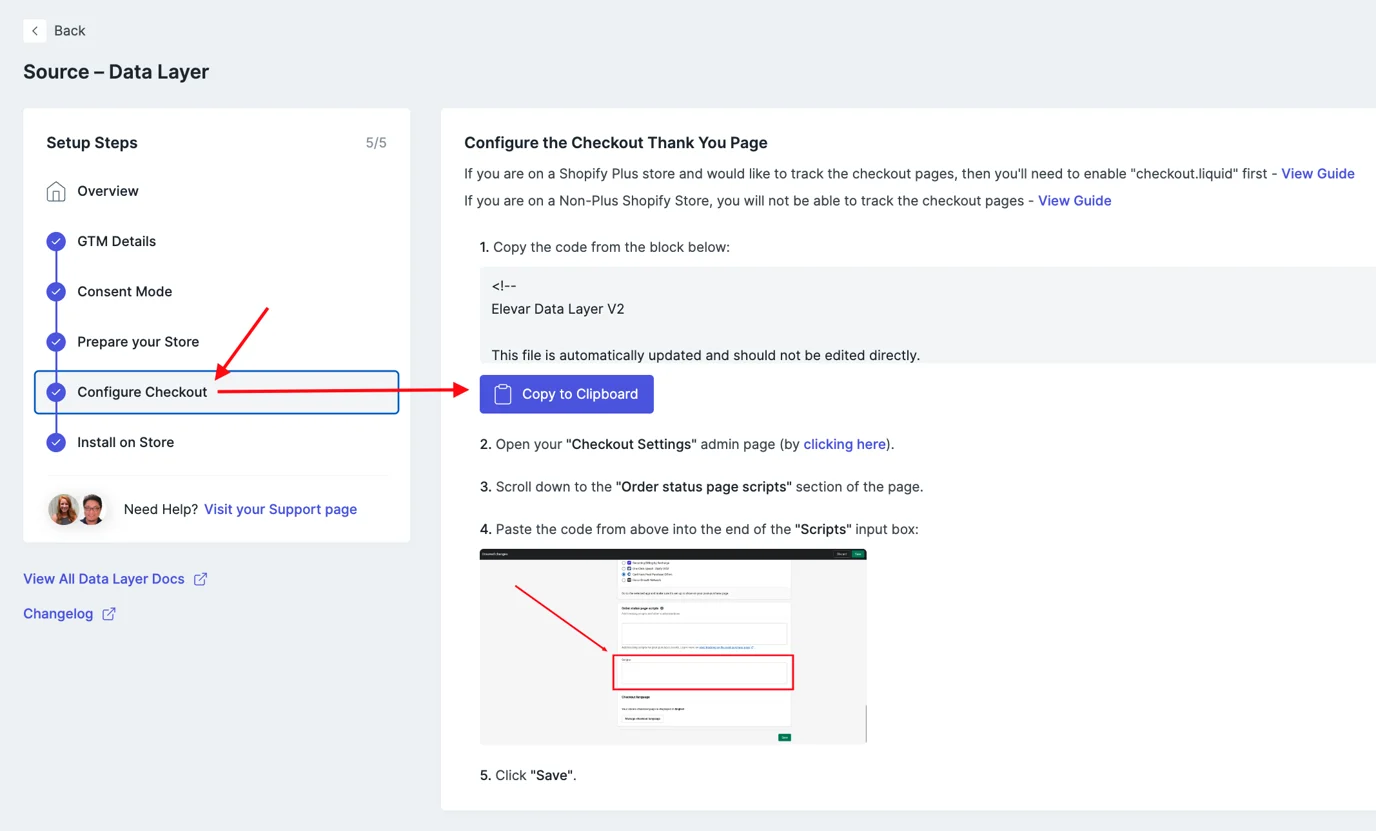This screenshot has height=831, width=1376.
Task: Click external link icon beside Data Layer Docs
Action: pos(200,579)
